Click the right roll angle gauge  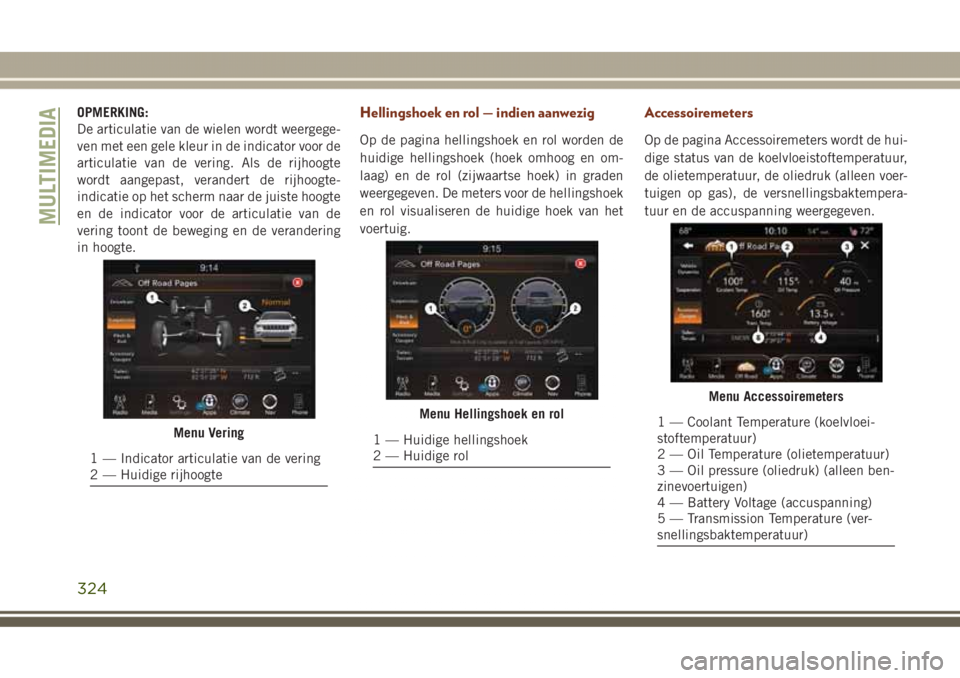point(538,307)
